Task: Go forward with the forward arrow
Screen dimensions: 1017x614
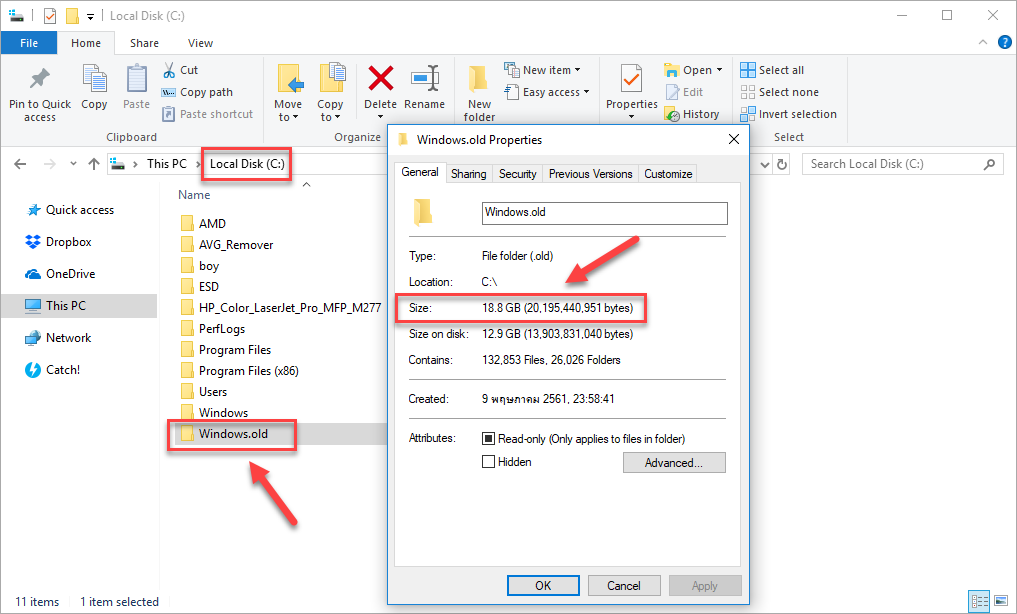Action: pos(49,164)
